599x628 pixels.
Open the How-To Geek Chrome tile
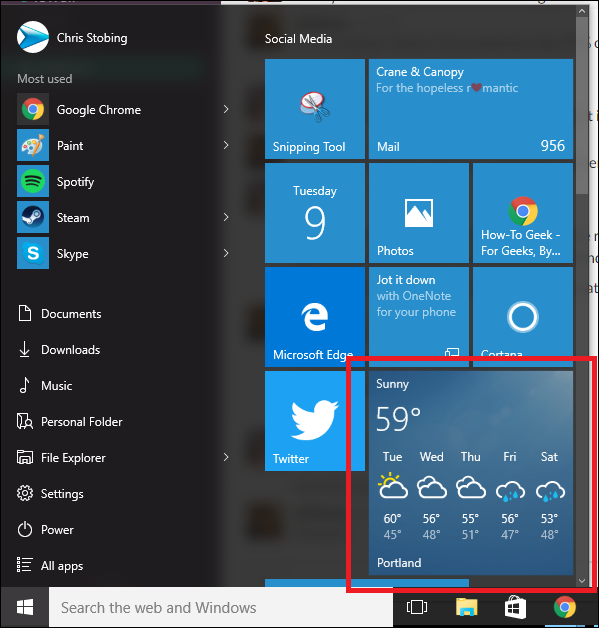click(x=523, y=213)
